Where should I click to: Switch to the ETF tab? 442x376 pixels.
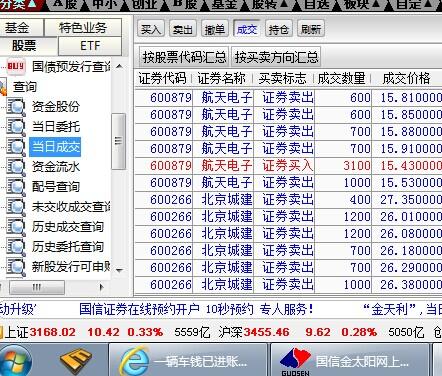(x=90, y=46)
